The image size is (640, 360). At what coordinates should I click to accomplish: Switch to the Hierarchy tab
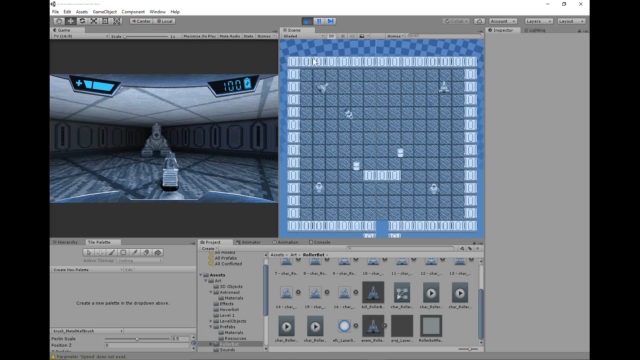click(67, 242)
